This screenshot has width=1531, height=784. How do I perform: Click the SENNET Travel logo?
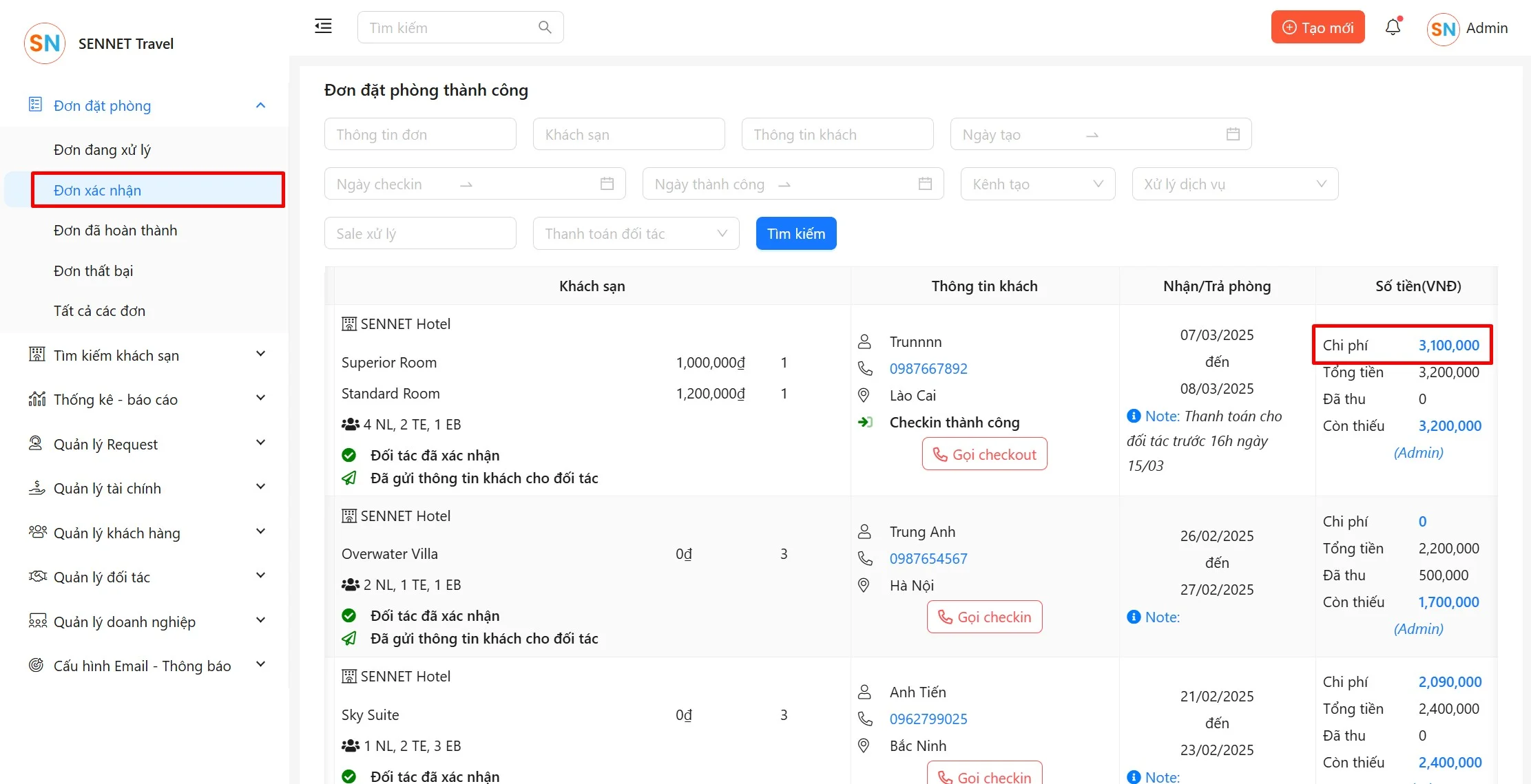click(45, 43)
